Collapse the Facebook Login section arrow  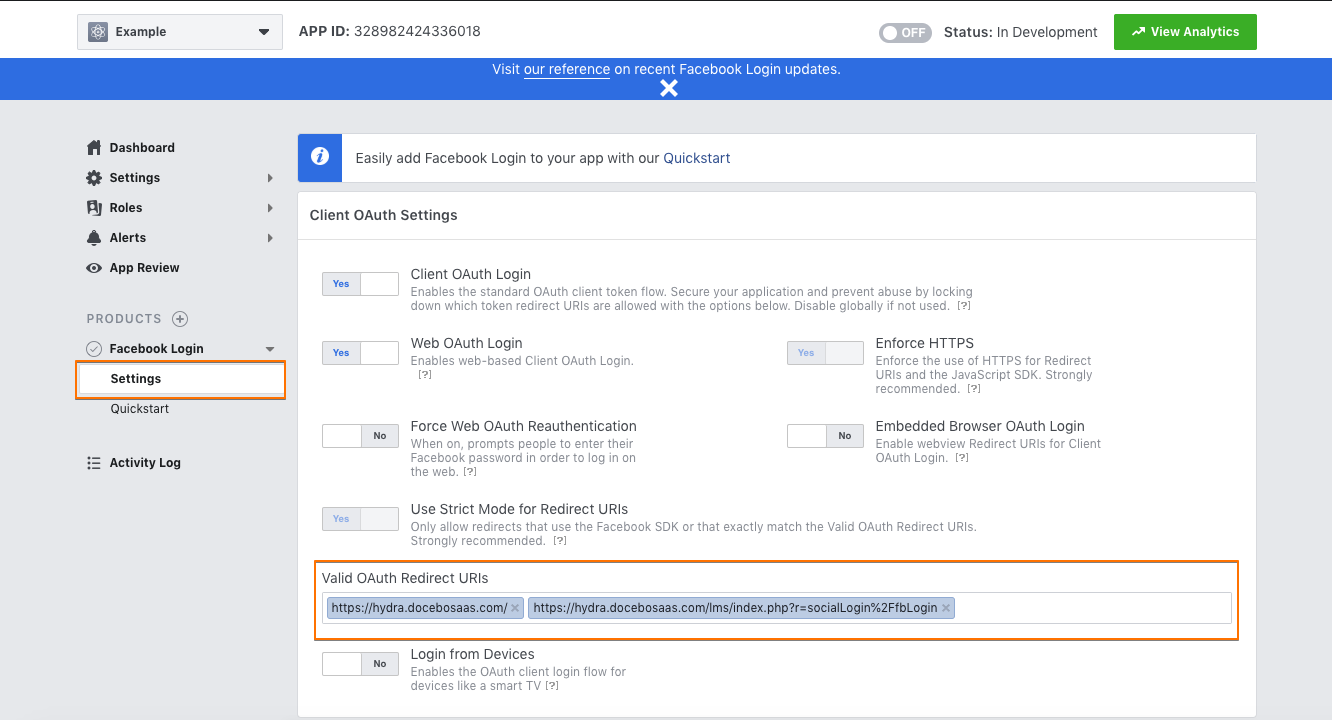click(x=269, y=349)
